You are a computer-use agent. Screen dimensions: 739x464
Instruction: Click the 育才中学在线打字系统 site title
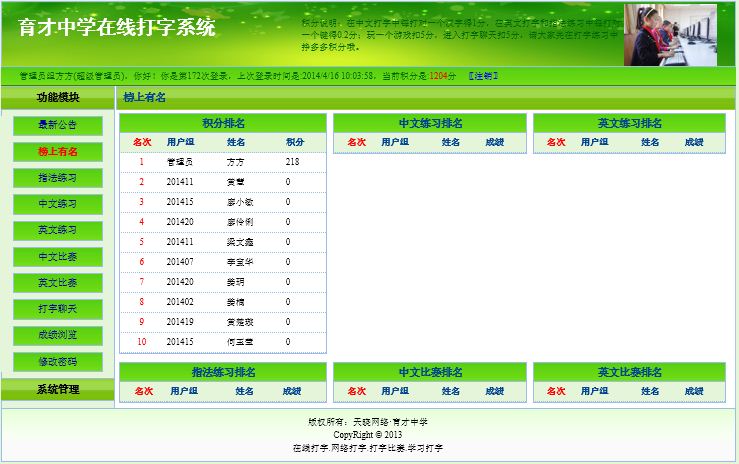[117, 28]
